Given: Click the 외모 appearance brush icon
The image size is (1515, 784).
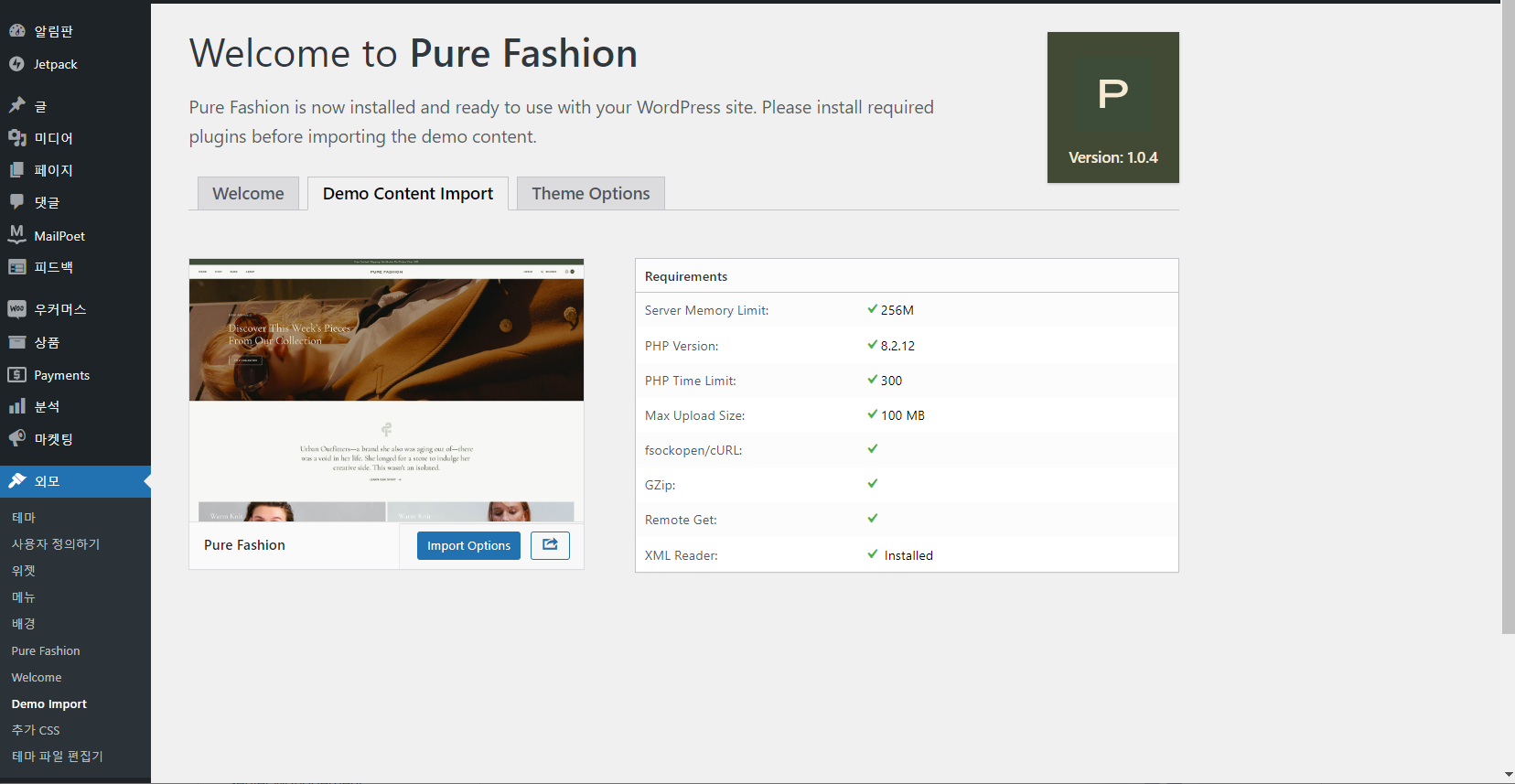Looking at the screenshot, I should click(16, 481).
